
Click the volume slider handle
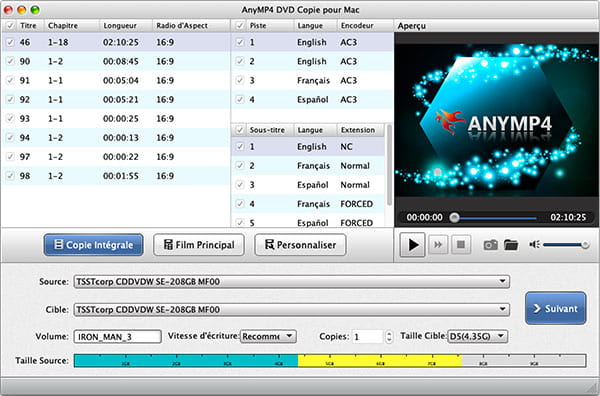pyautogui.click(x=585, y=245)
